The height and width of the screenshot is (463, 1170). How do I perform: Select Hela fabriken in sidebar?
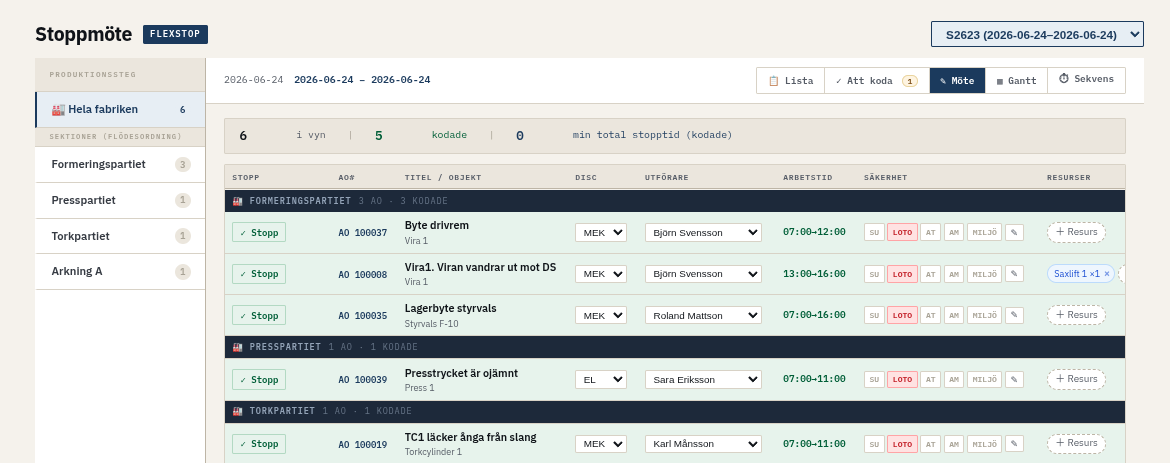click(x=120, y=110)
